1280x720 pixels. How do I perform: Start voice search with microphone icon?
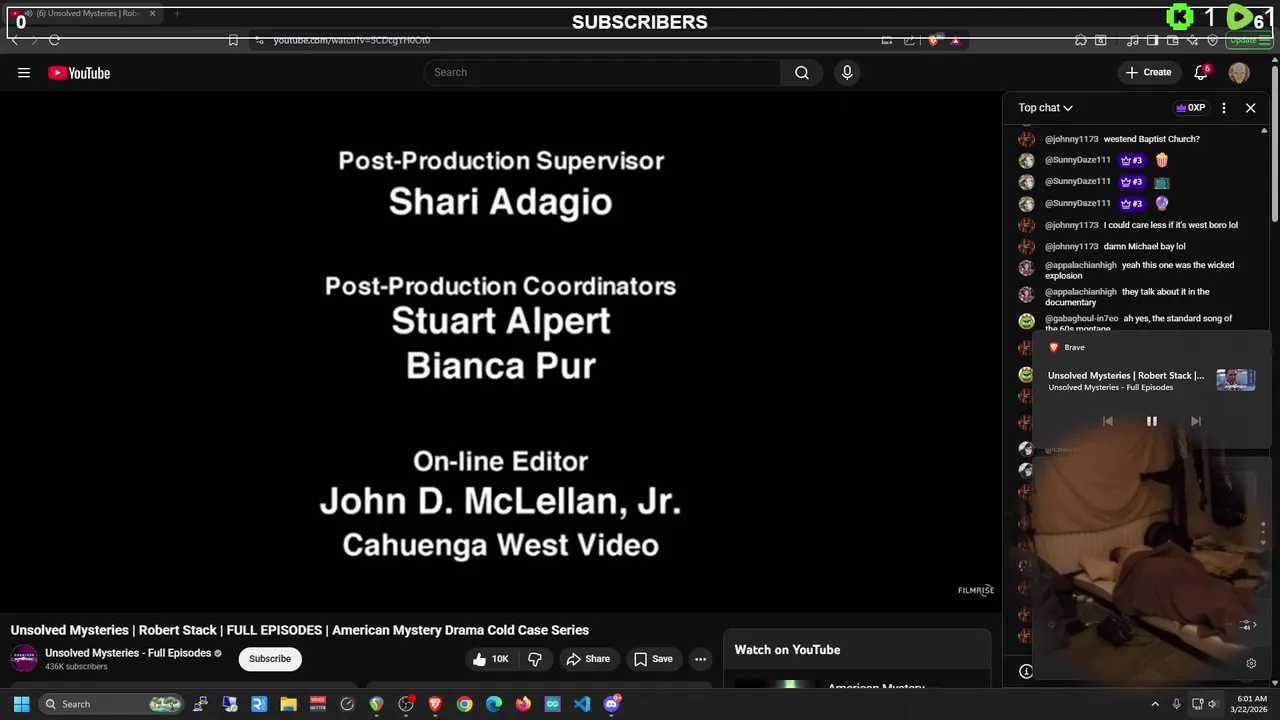click(x=847, y=72)
